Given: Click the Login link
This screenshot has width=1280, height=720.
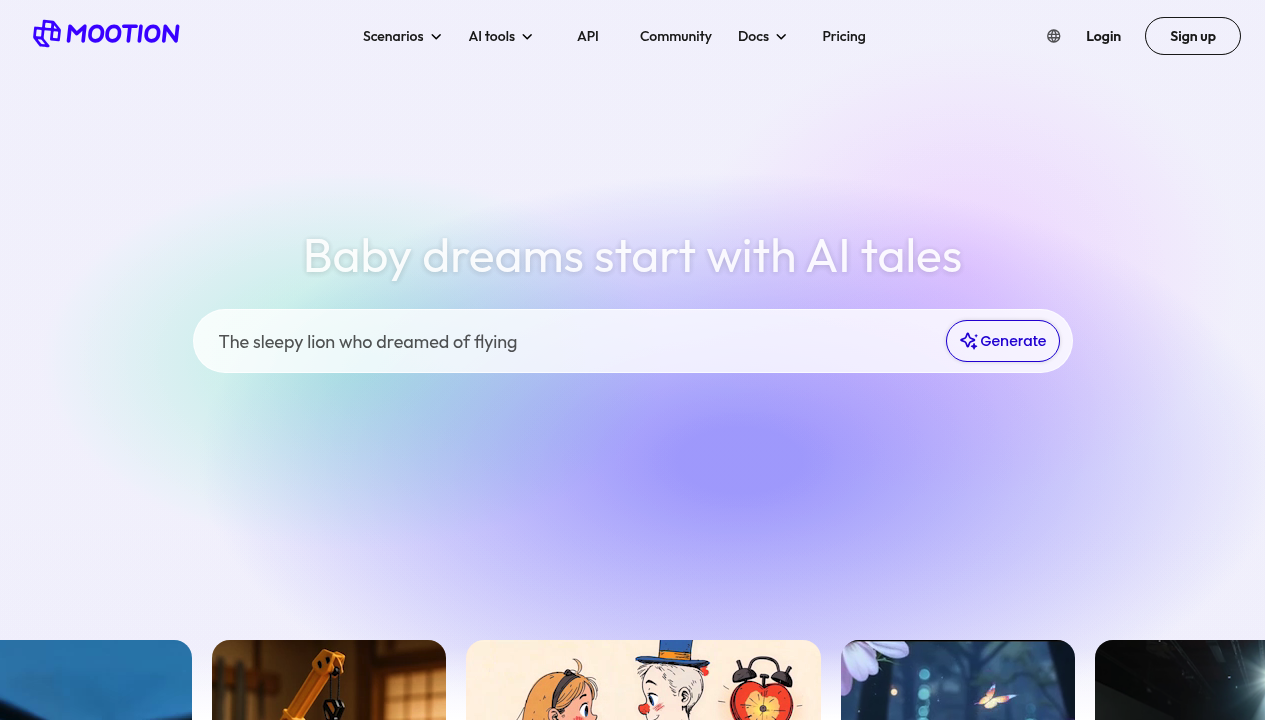Looking at the screenshot, I should [1103, 36].
